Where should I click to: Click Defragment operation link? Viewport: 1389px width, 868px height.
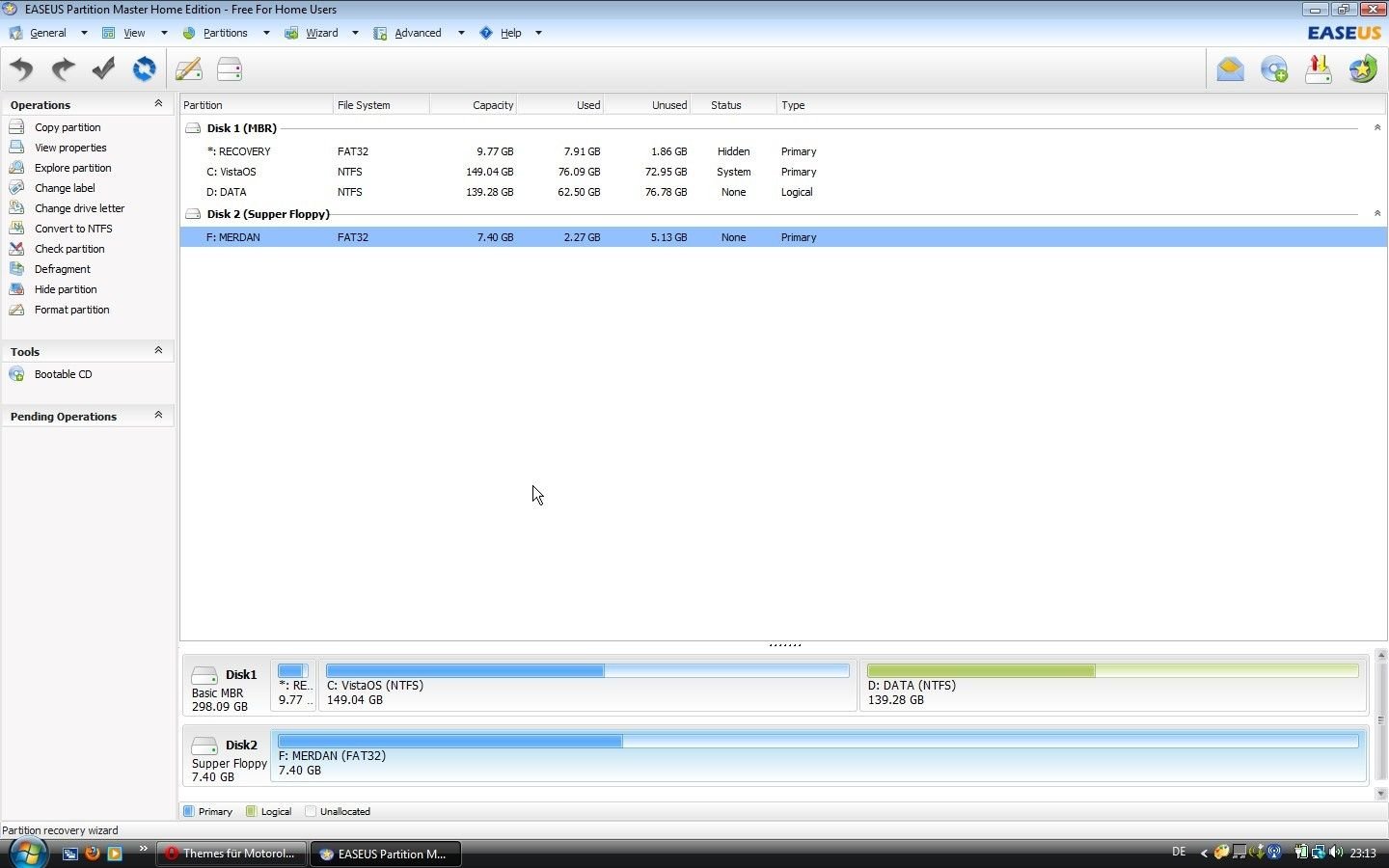click(63, 269)
